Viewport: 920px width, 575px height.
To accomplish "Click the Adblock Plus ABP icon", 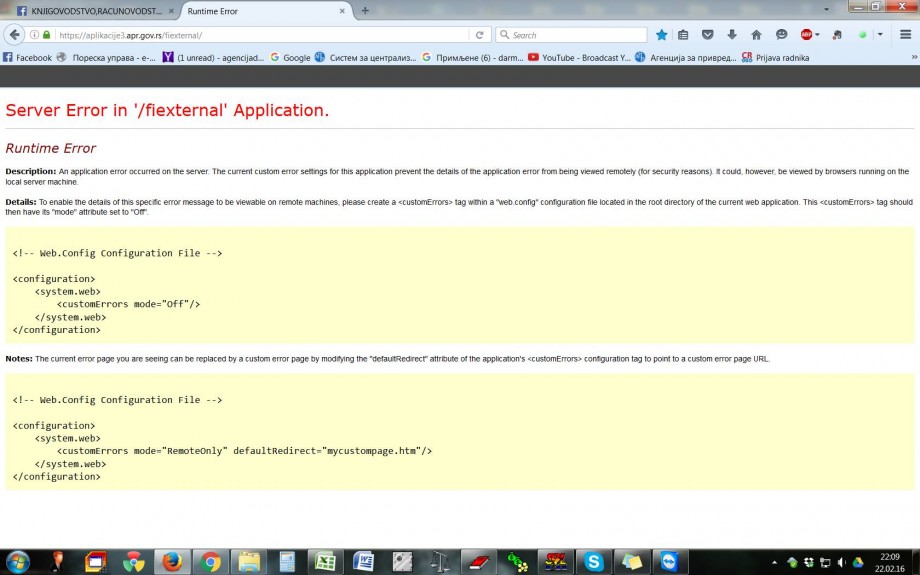I will [806, 35].
